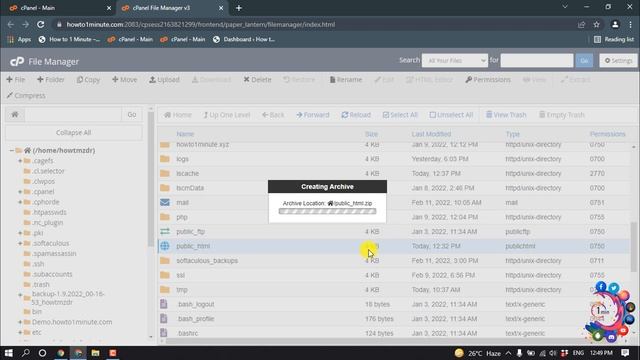The width and height of the screenshot is (640, 360).
Task: Click the ssl folder icon
Action: [165, 275]
